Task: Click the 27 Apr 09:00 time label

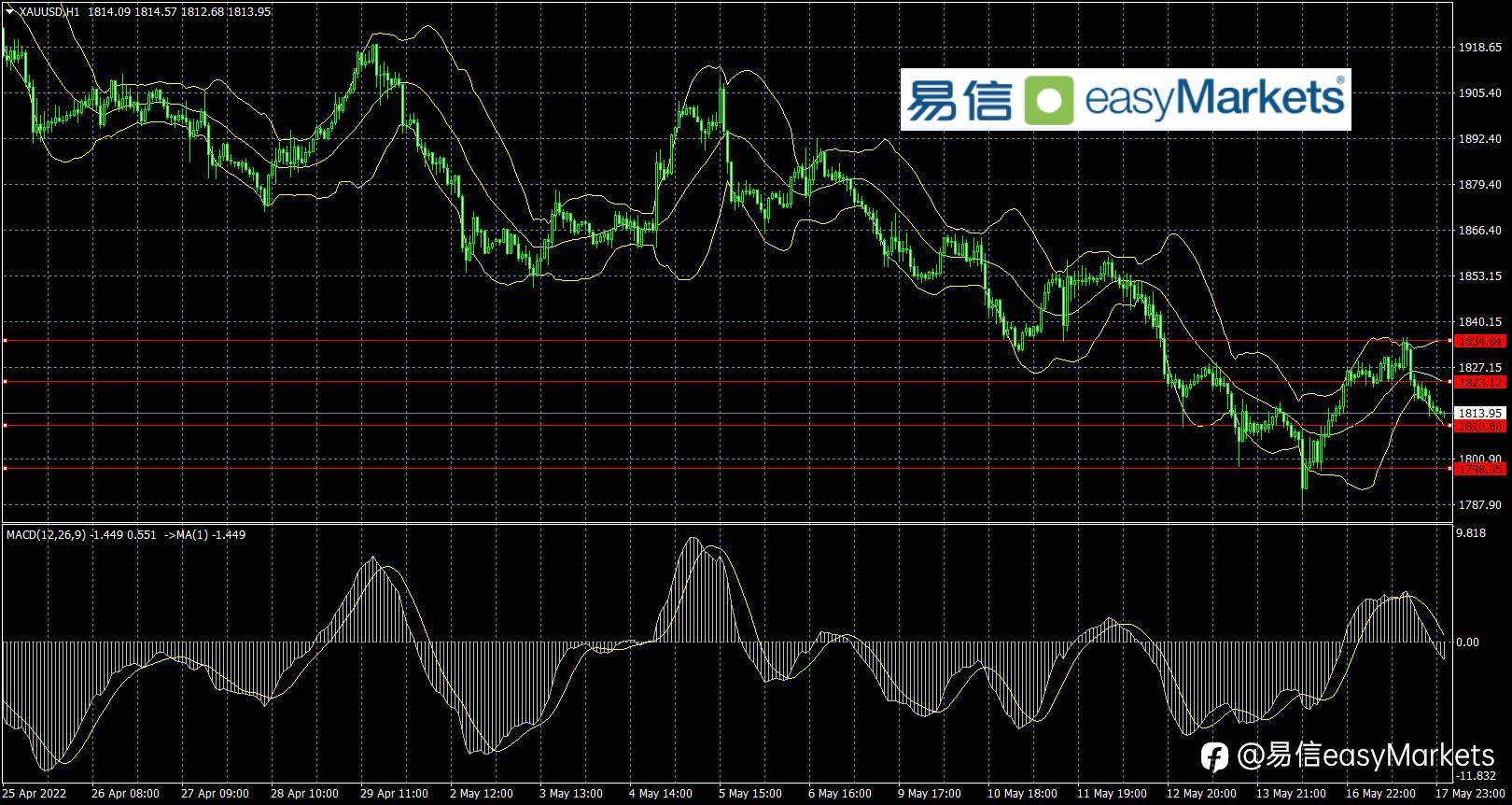Action: [215, 794]
